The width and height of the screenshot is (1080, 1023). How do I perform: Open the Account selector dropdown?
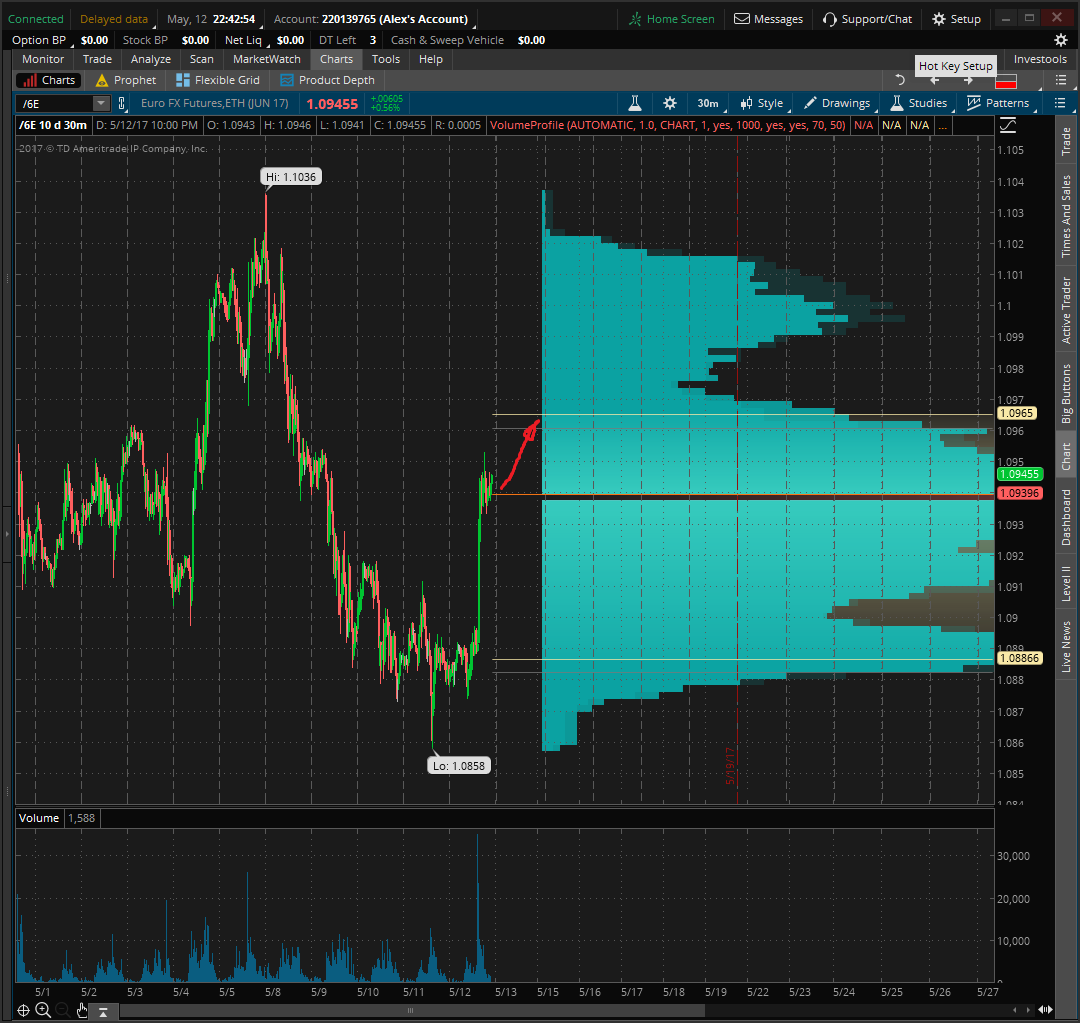[x=374, y=19]
